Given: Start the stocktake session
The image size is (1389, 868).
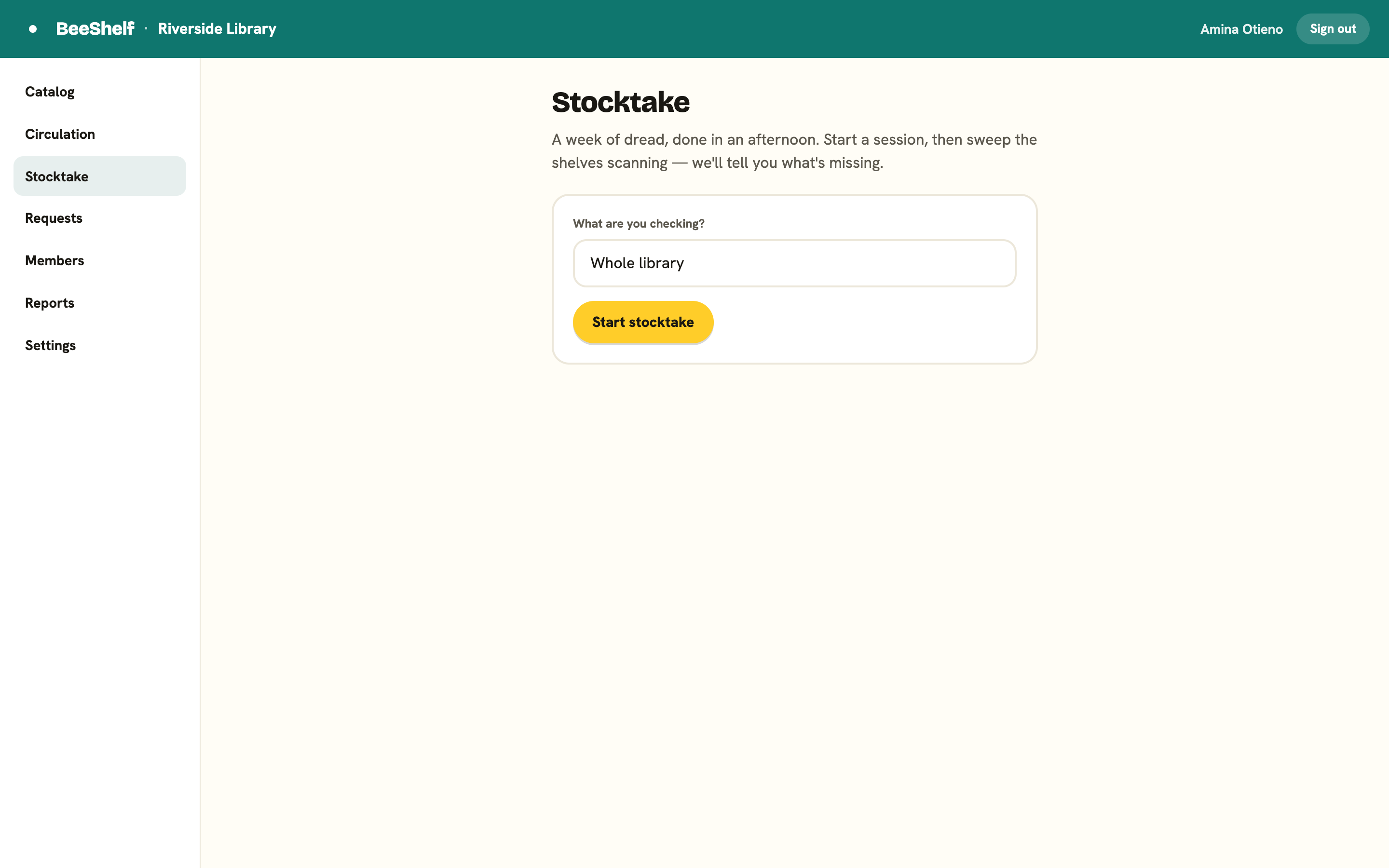Looking at the screenshot, I should pyautogui.click(x=643, y=322).
